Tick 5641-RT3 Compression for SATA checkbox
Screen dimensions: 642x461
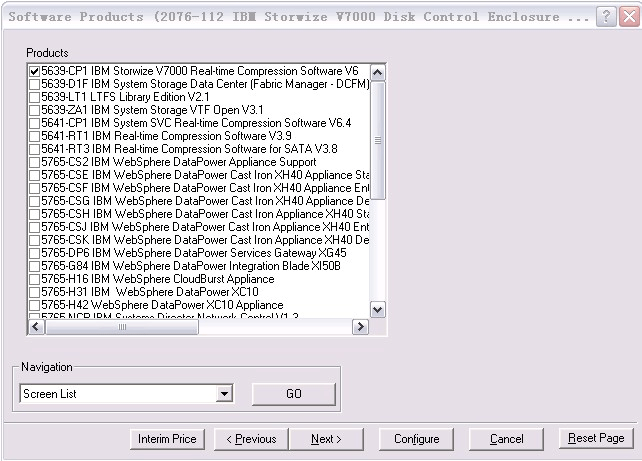pyautogui.click(x=34, y=149)
